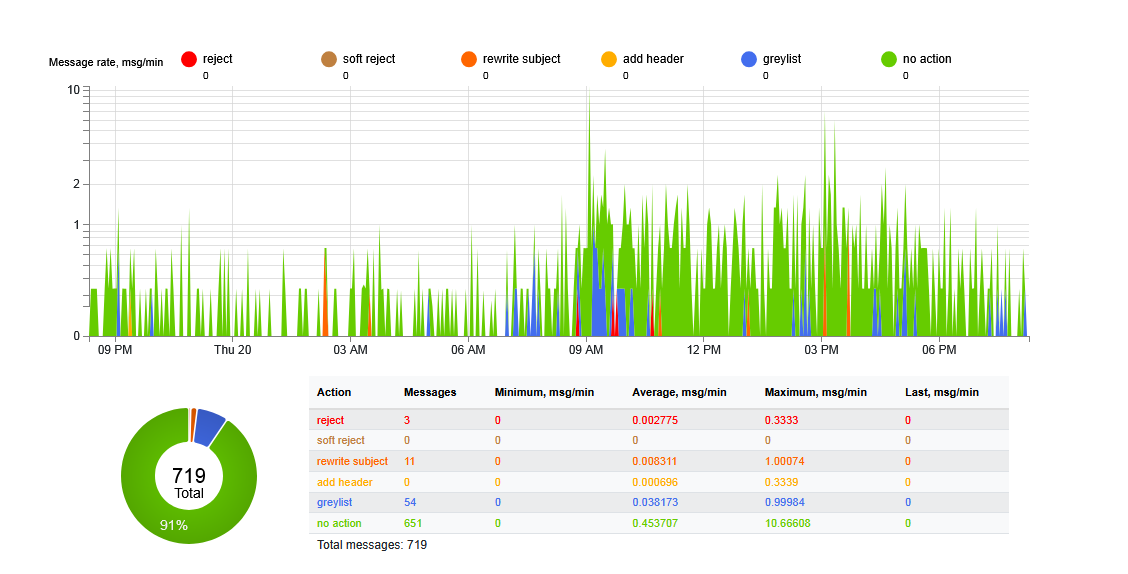Image resolution: width=1128 pixels, height=574 pixels.
Task: Click the blue greylist legend circle
Action: click(749, 59)
